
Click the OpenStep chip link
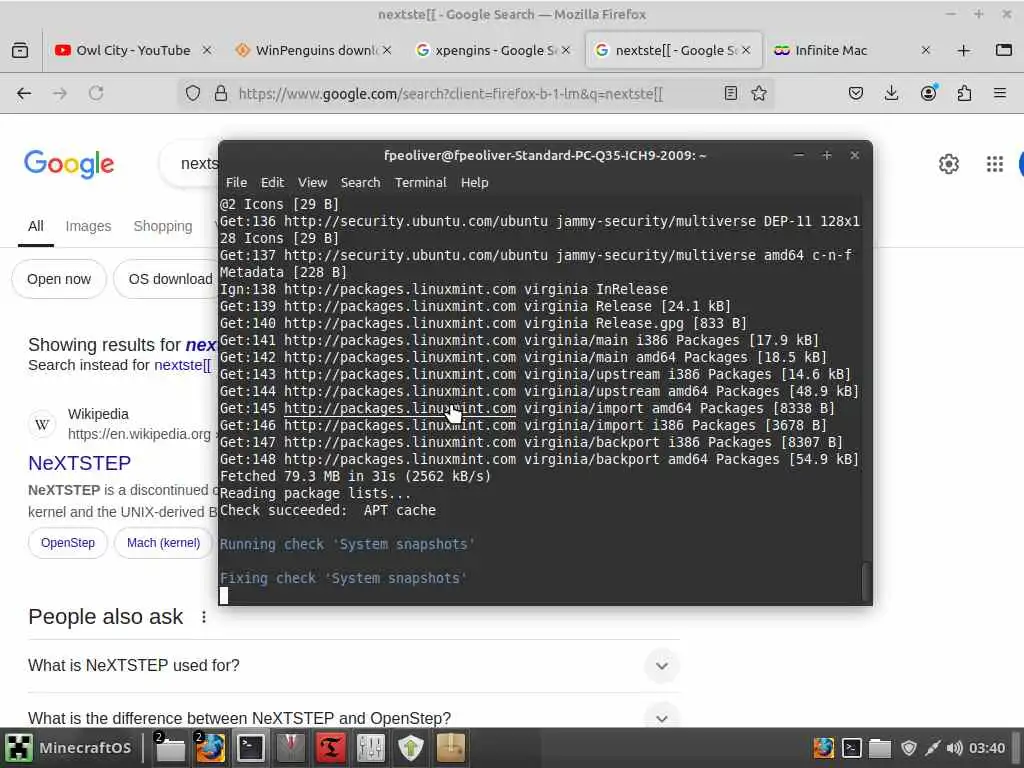[x=68, y=543]
